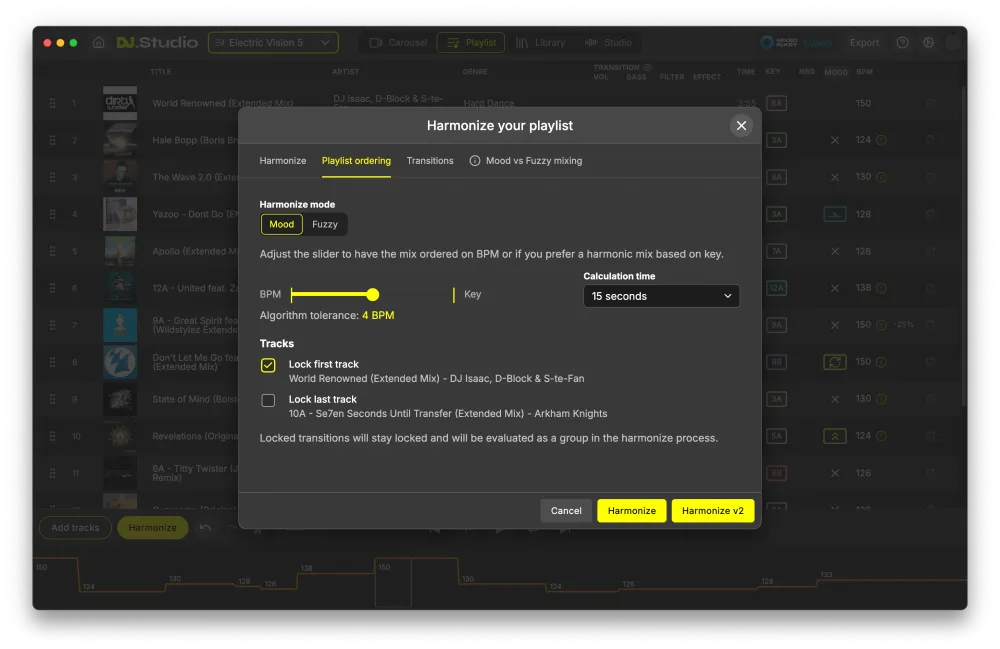Open the Electric Vision 5 mix dropdown
1000x649 pixels.
click(273, 43)
